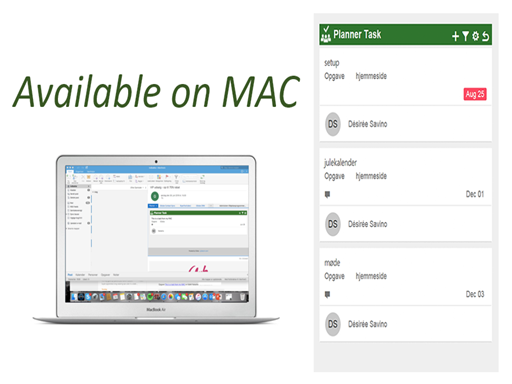Click hjemmeside label in møde card
The height and width of the screenshot is (384, 512).
371,276
